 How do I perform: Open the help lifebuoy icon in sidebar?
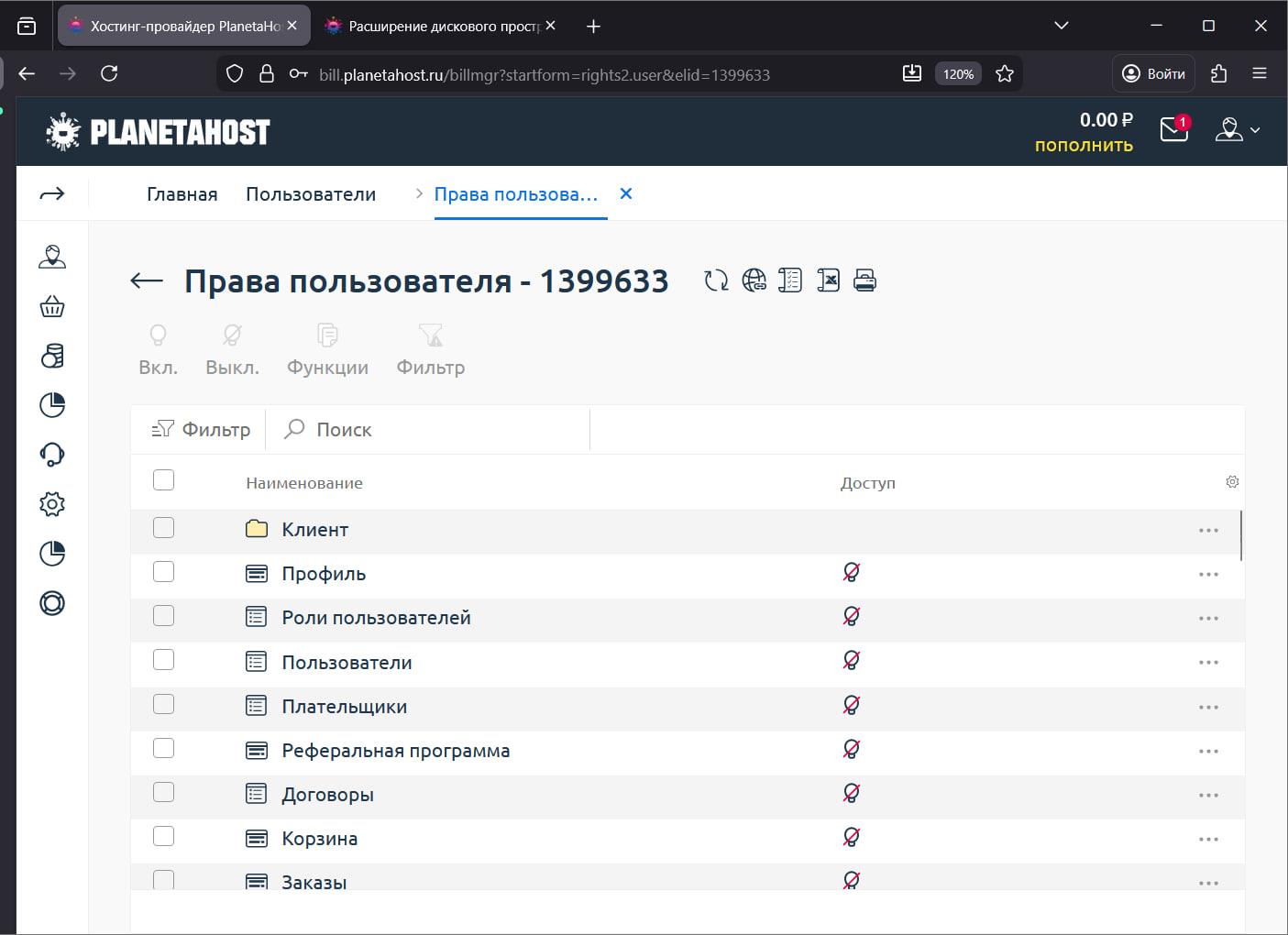pyautogui.click(x=52, y=603)
